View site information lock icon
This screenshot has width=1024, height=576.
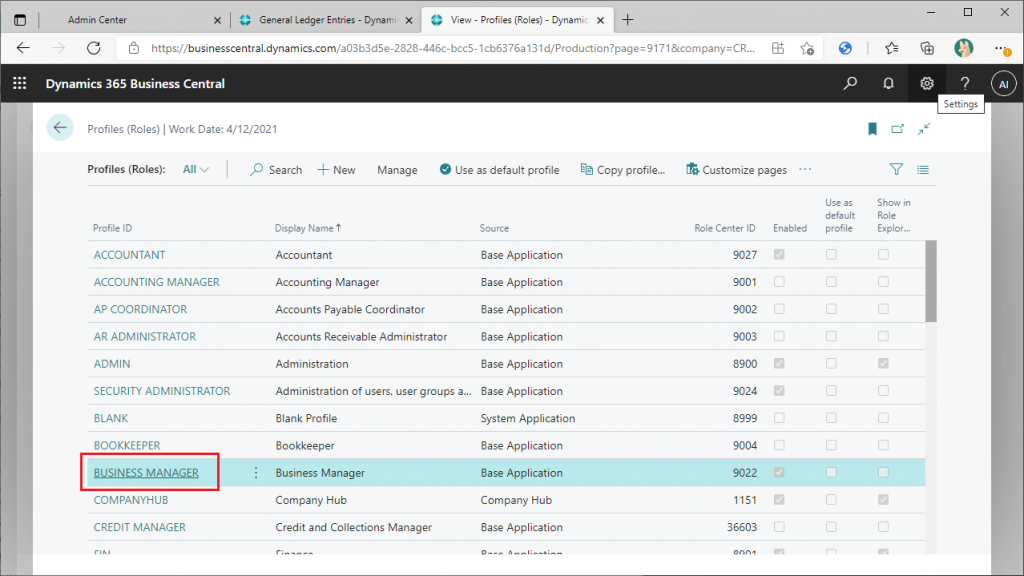click(134, 48)
